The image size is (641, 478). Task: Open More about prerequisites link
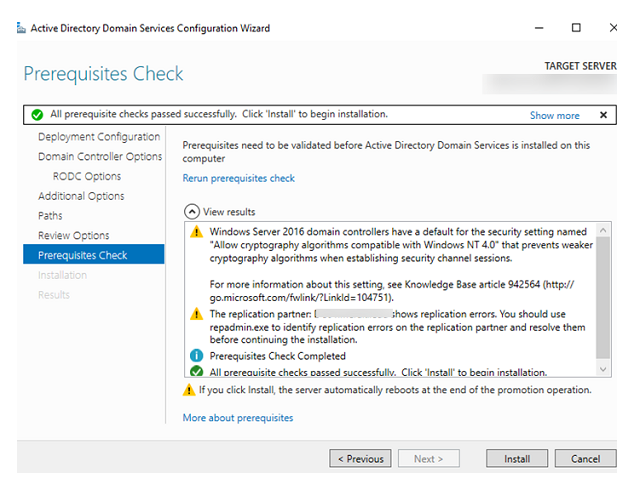click(238, 417)
